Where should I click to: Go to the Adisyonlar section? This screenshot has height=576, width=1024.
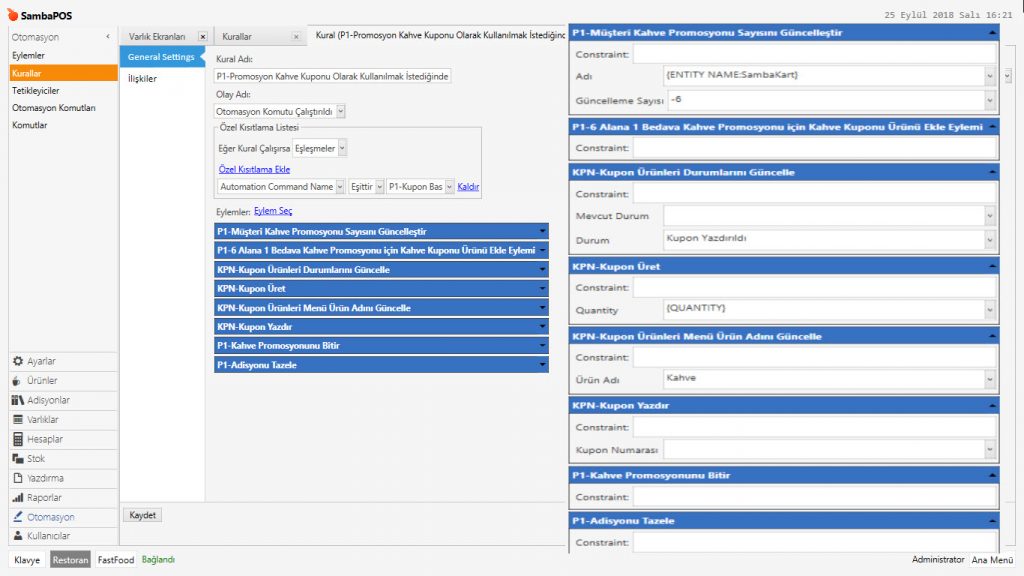46,400
